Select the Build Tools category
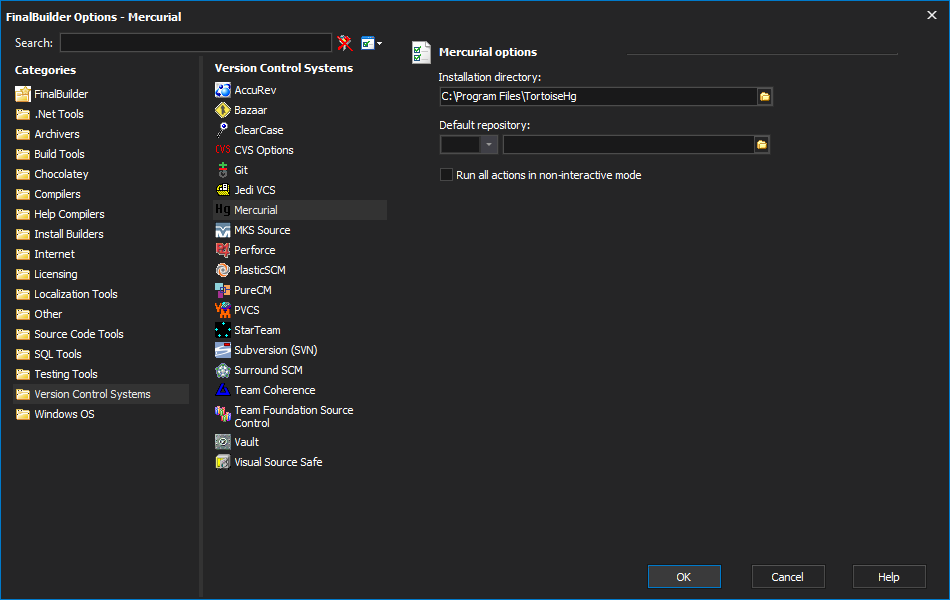 (59, 154)
